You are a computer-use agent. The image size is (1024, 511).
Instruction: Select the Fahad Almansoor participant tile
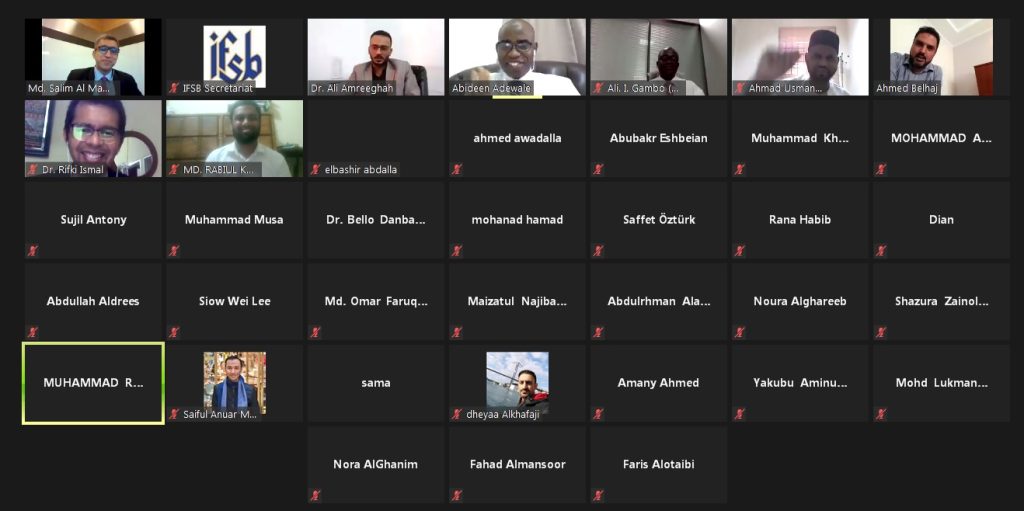click(x=517, y=465)
